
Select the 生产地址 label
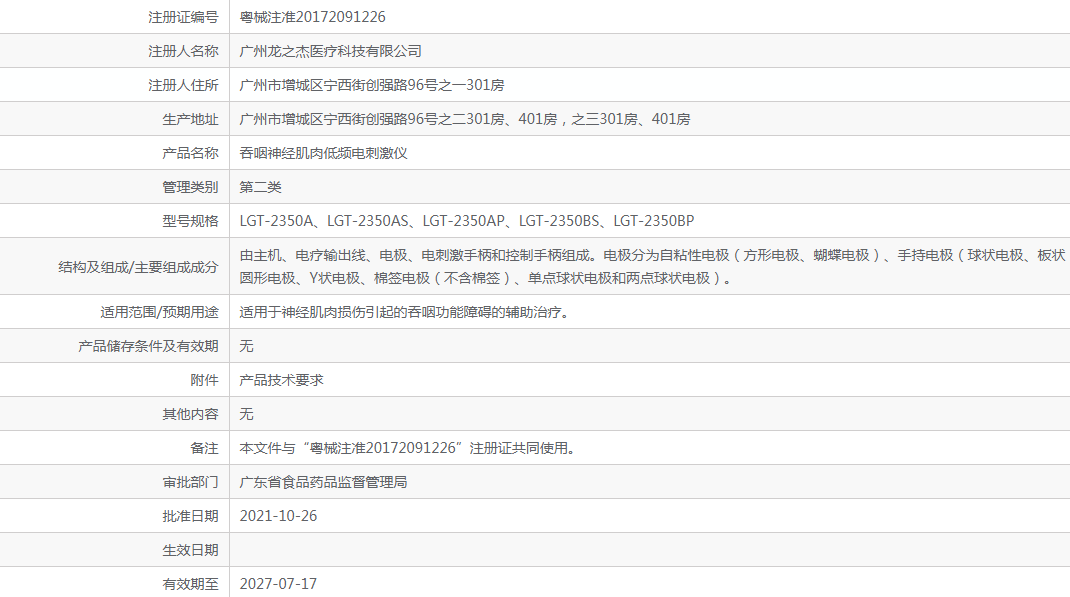click(190, 119)
